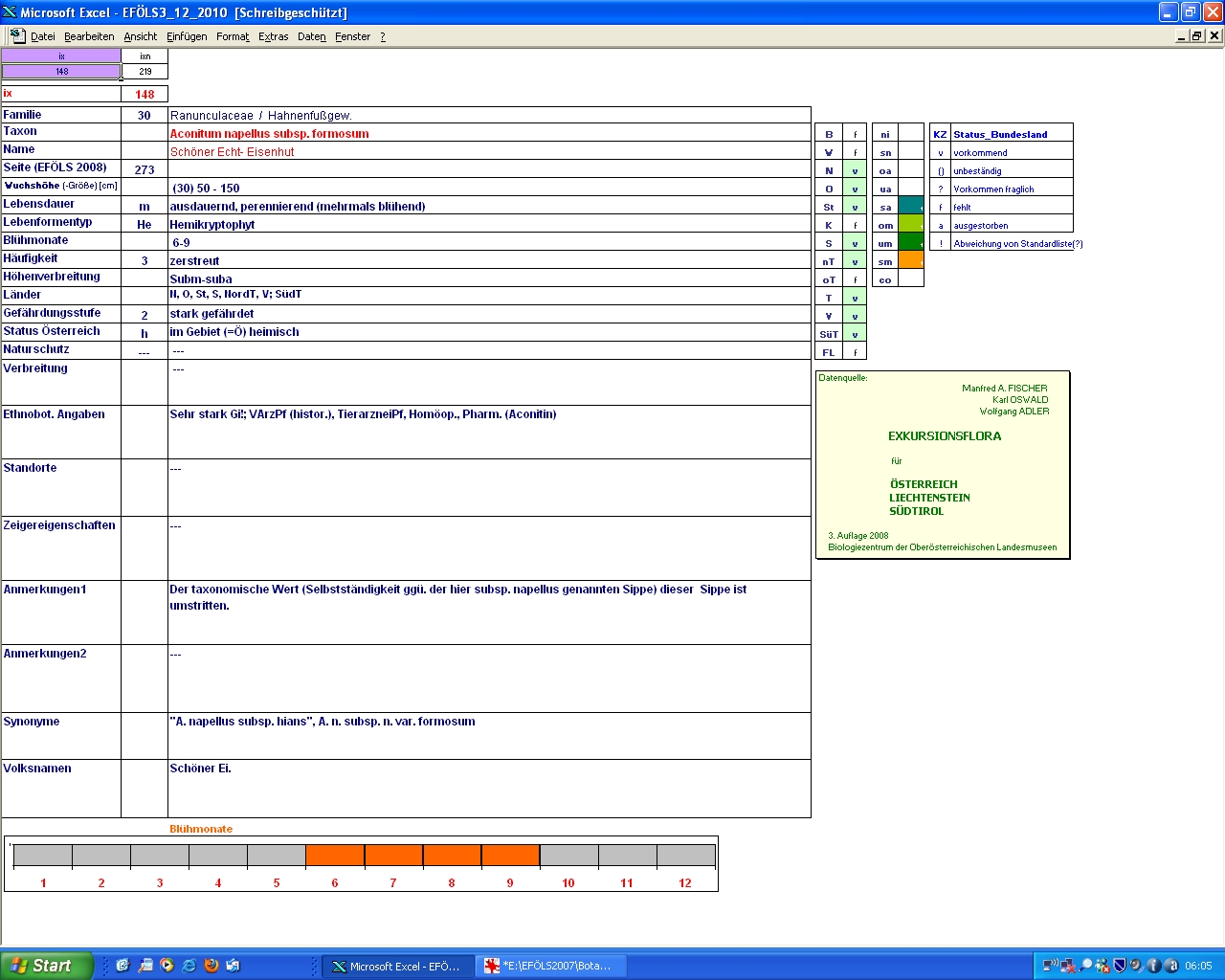Click the page number 273 cell

point(145,169)
